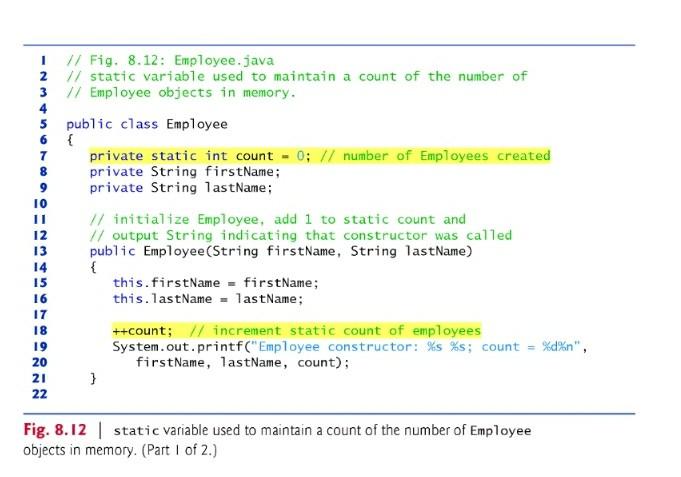Click the comment '// Fig. 8.12: Employee.java'
The width and height of the screenshot is (681, 477).
tap(170, 60)
